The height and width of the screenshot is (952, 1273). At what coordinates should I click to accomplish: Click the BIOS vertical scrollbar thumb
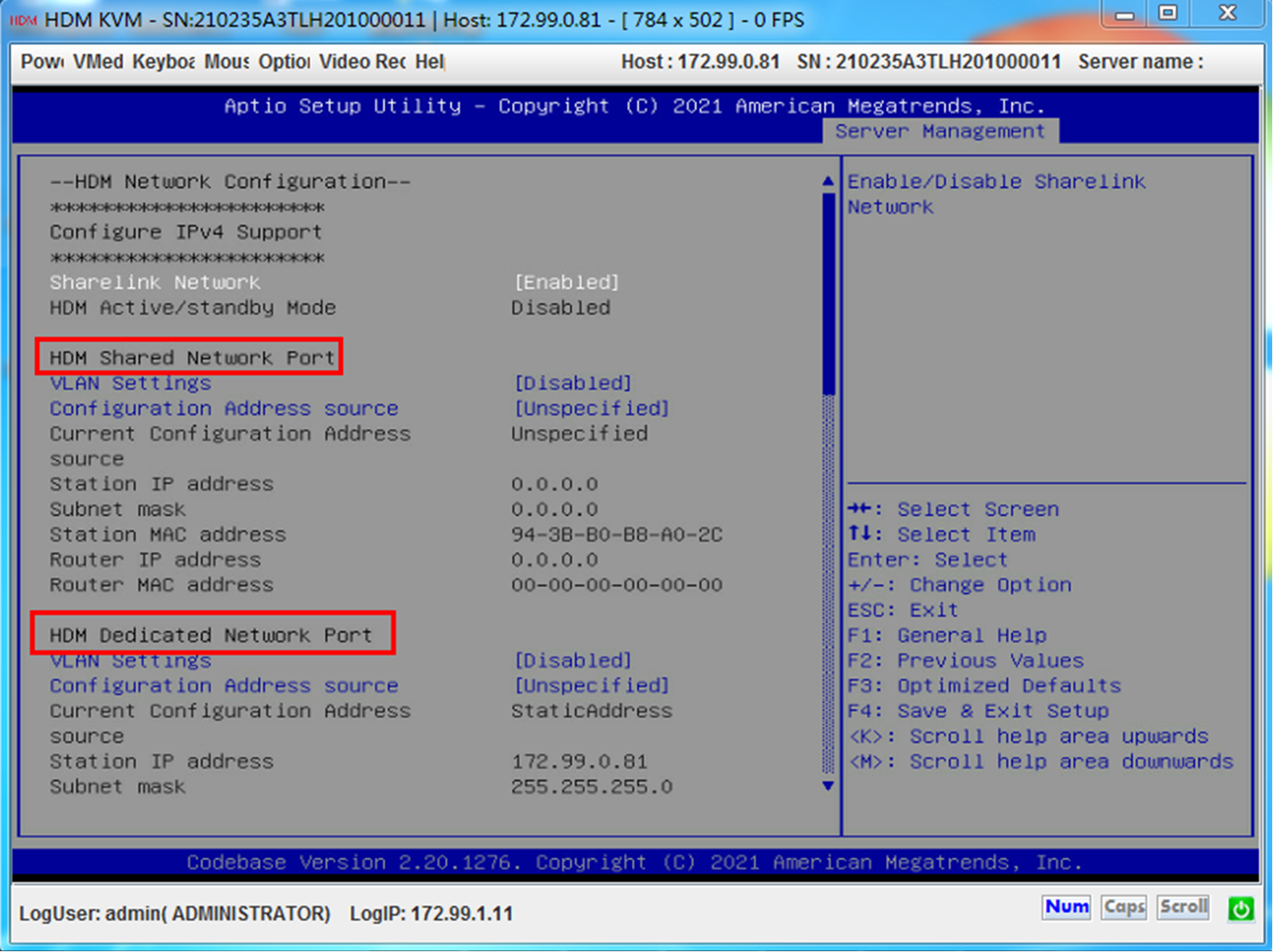(828, 293)
